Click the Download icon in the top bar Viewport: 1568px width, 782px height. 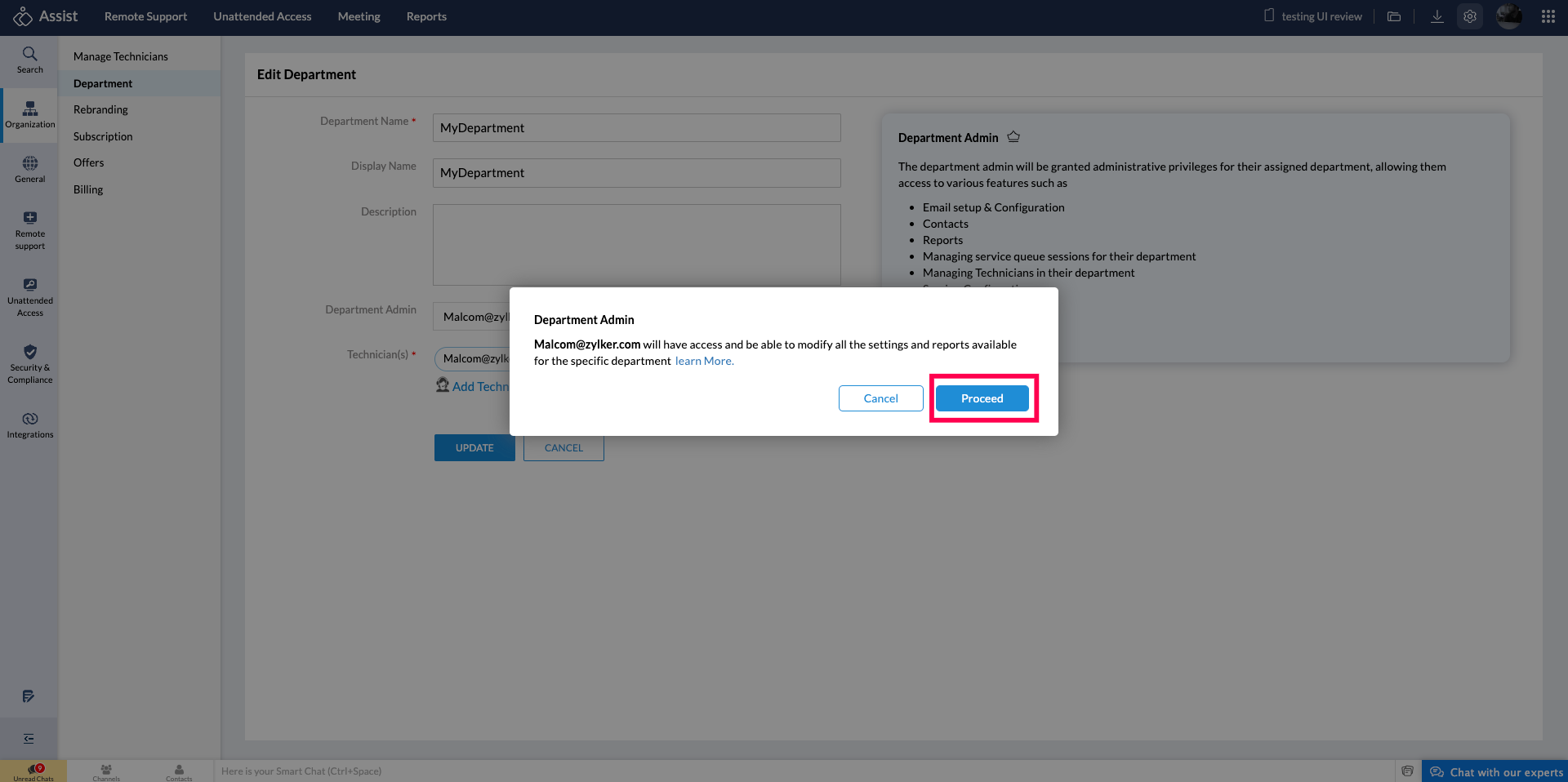pyautogui.click(x=1437, y=16)
